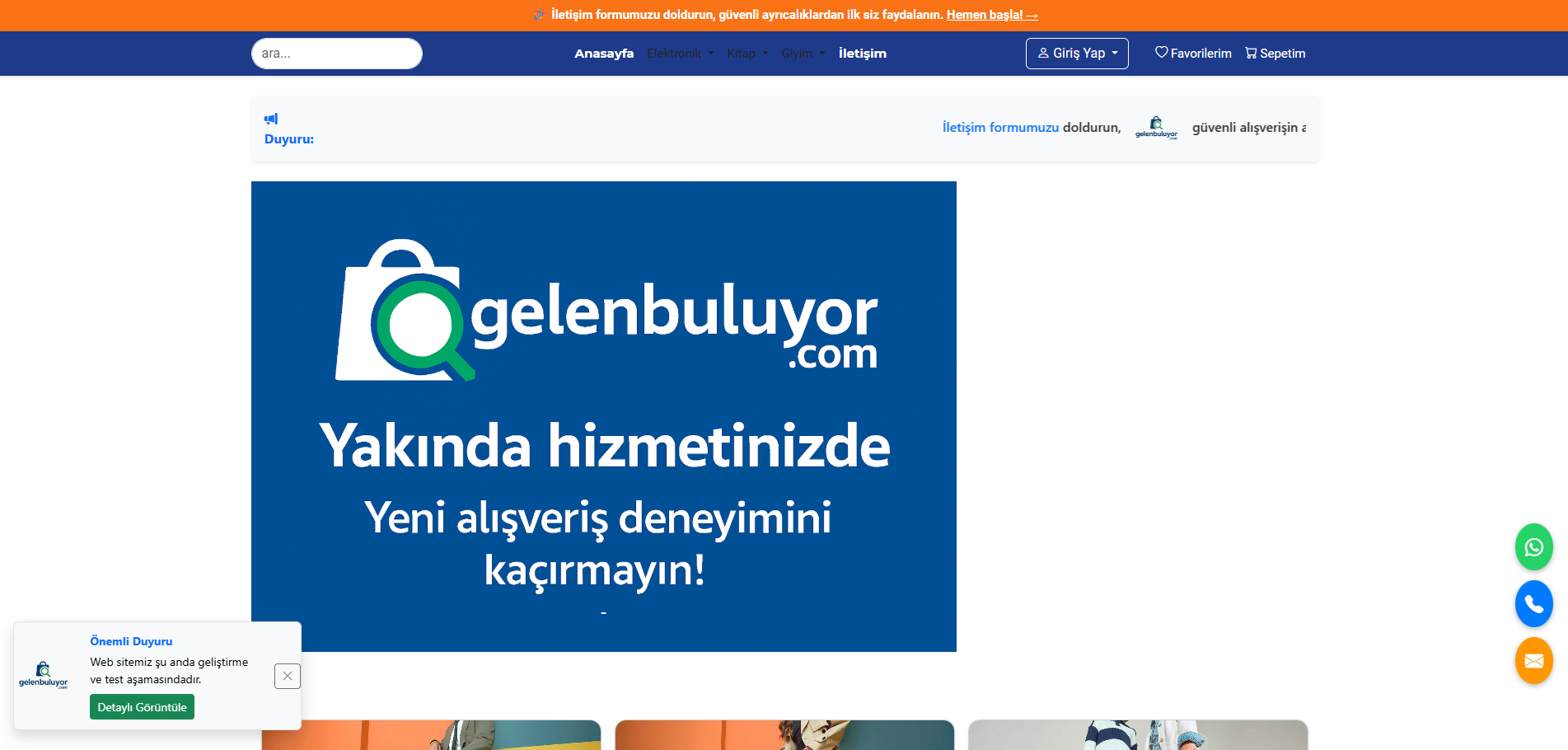Click the Duyuru megaphone icon
The image size is (1568, 750).
coord(271,119)
